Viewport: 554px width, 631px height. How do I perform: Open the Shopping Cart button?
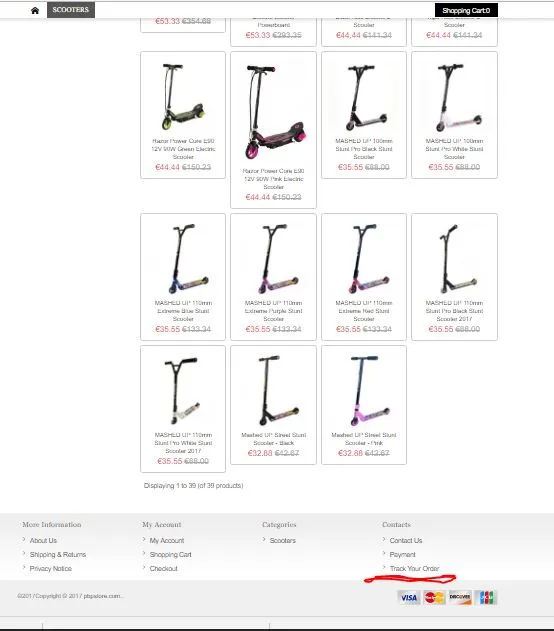466,10
